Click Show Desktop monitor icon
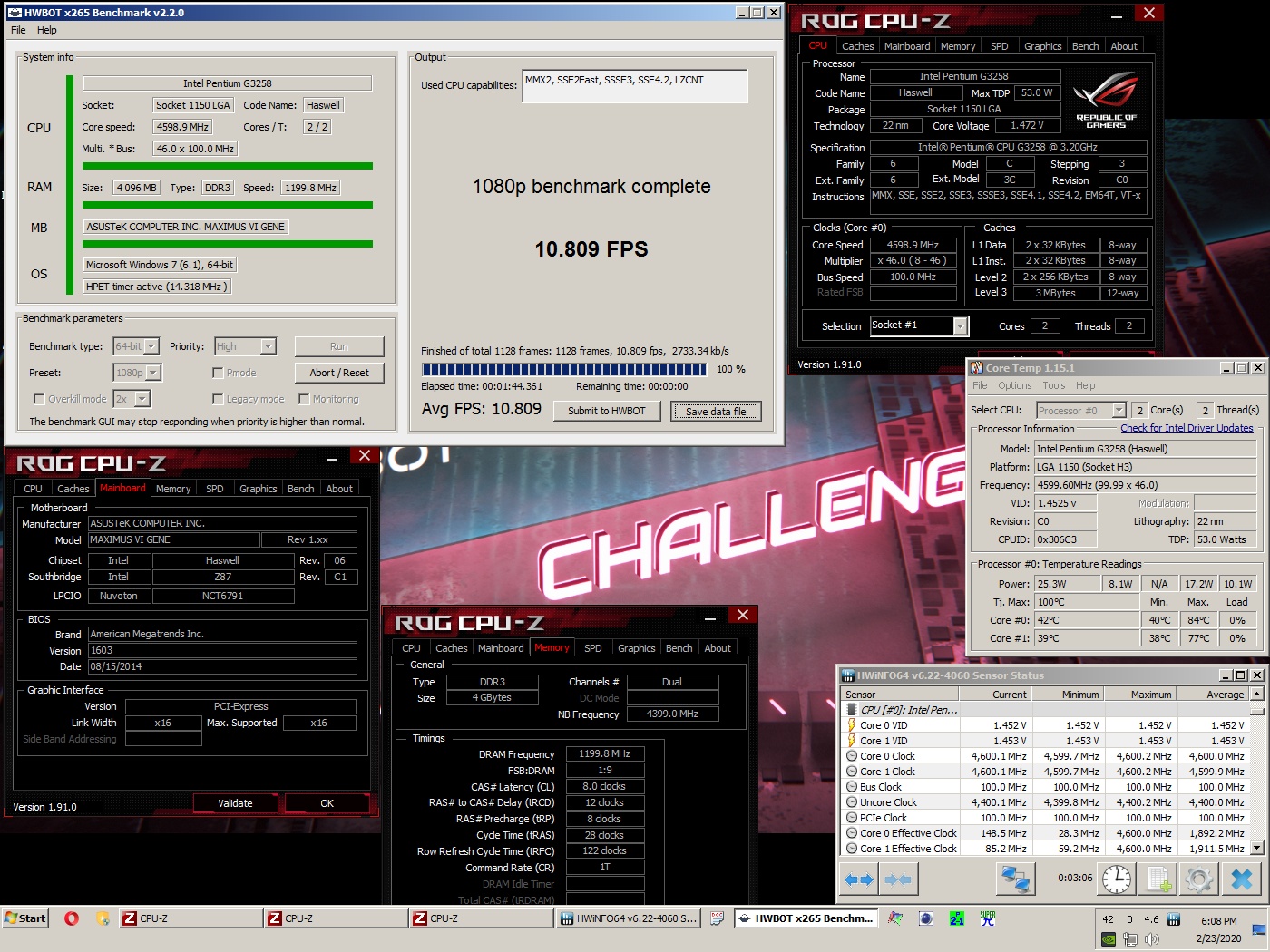The image size is (1270, 952). [x=1259, y=929]
